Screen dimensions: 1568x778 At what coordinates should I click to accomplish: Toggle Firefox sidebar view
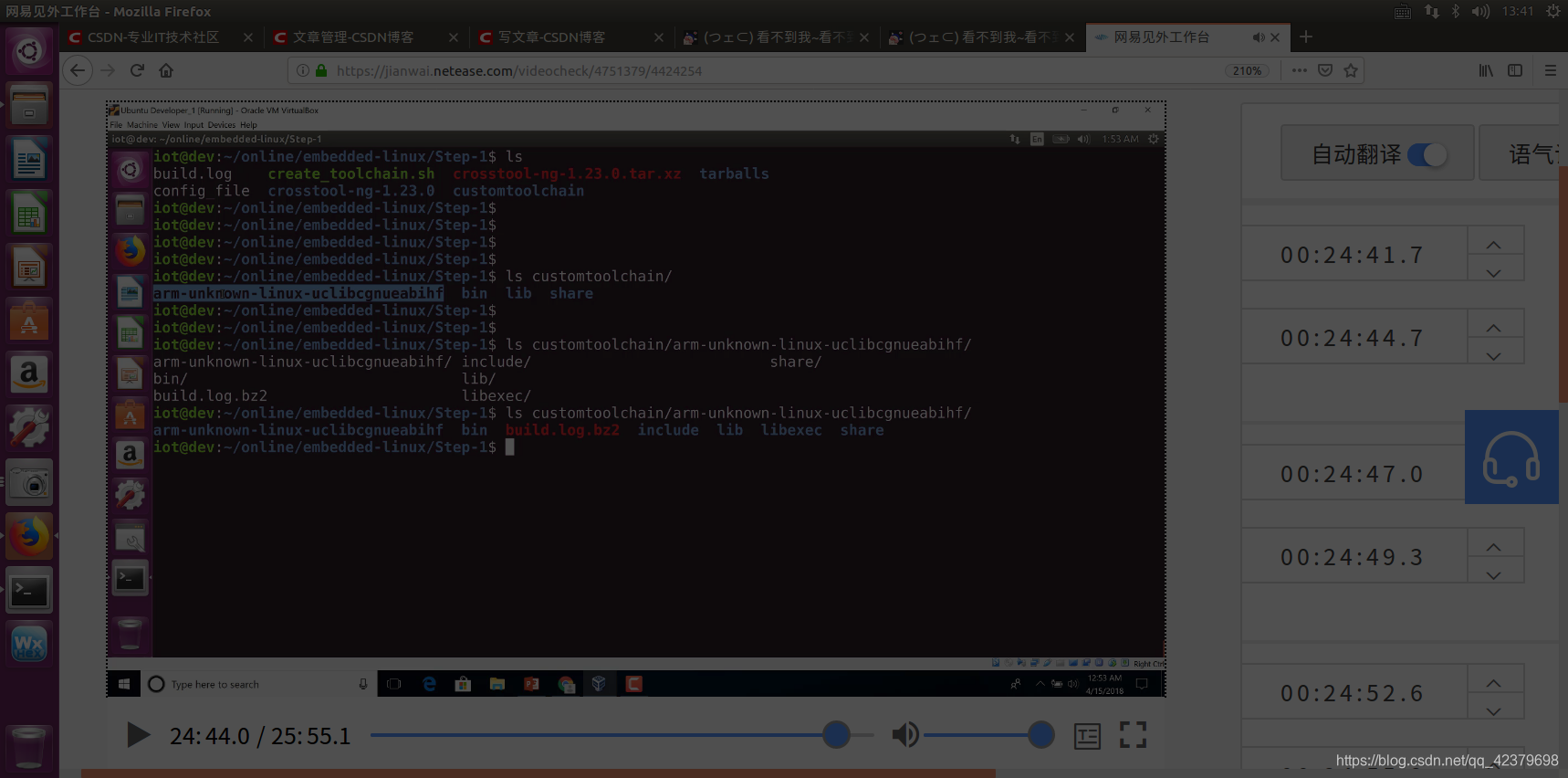click(1515, 70)
